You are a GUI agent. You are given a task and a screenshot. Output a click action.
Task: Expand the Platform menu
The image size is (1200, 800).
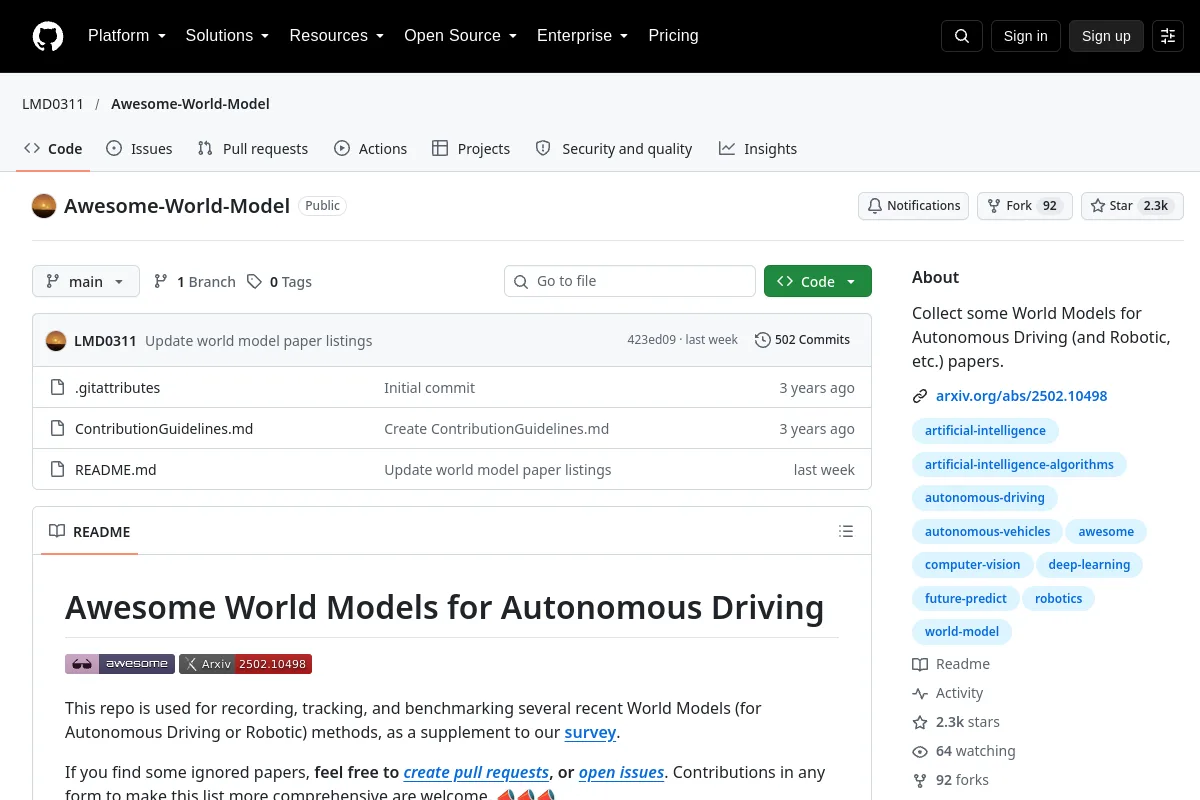click(x=126, y=36)
